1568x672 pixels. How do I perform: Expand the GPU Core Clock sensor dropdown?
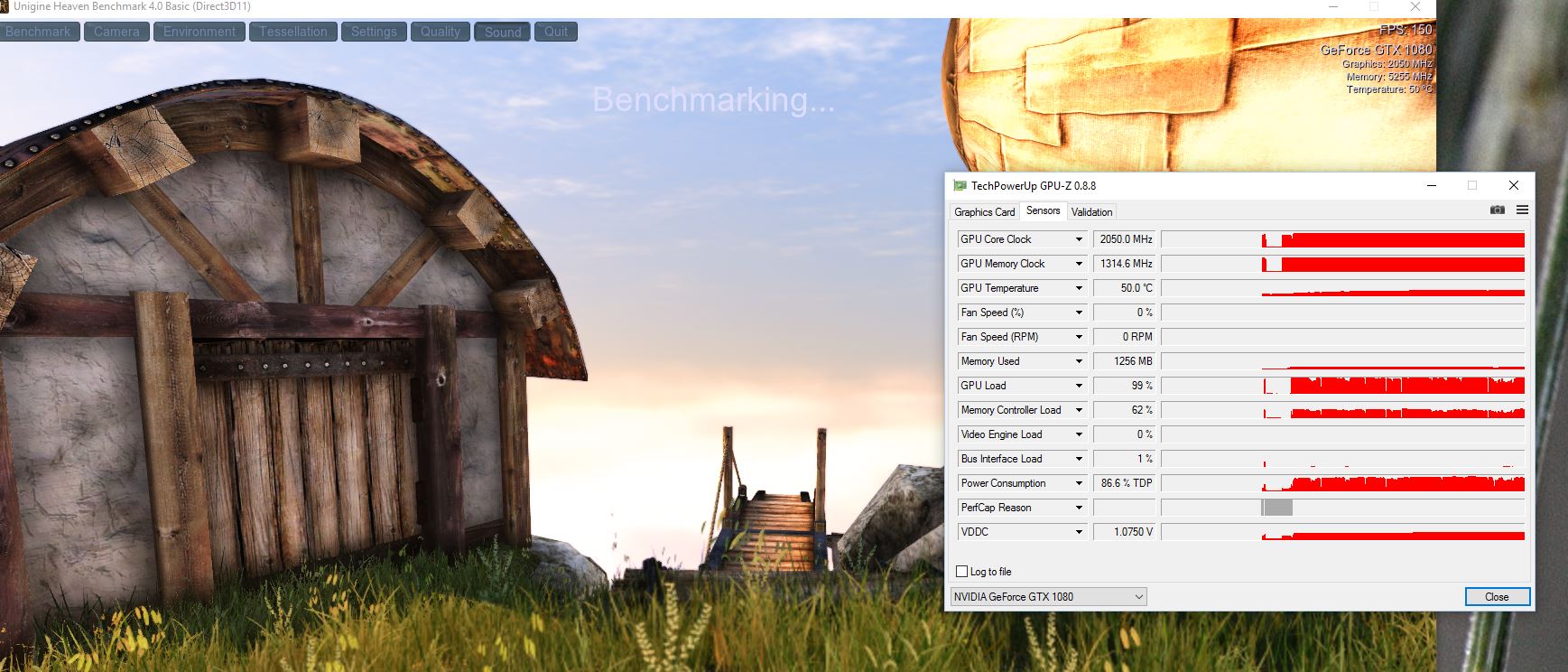coord(1078,239)
